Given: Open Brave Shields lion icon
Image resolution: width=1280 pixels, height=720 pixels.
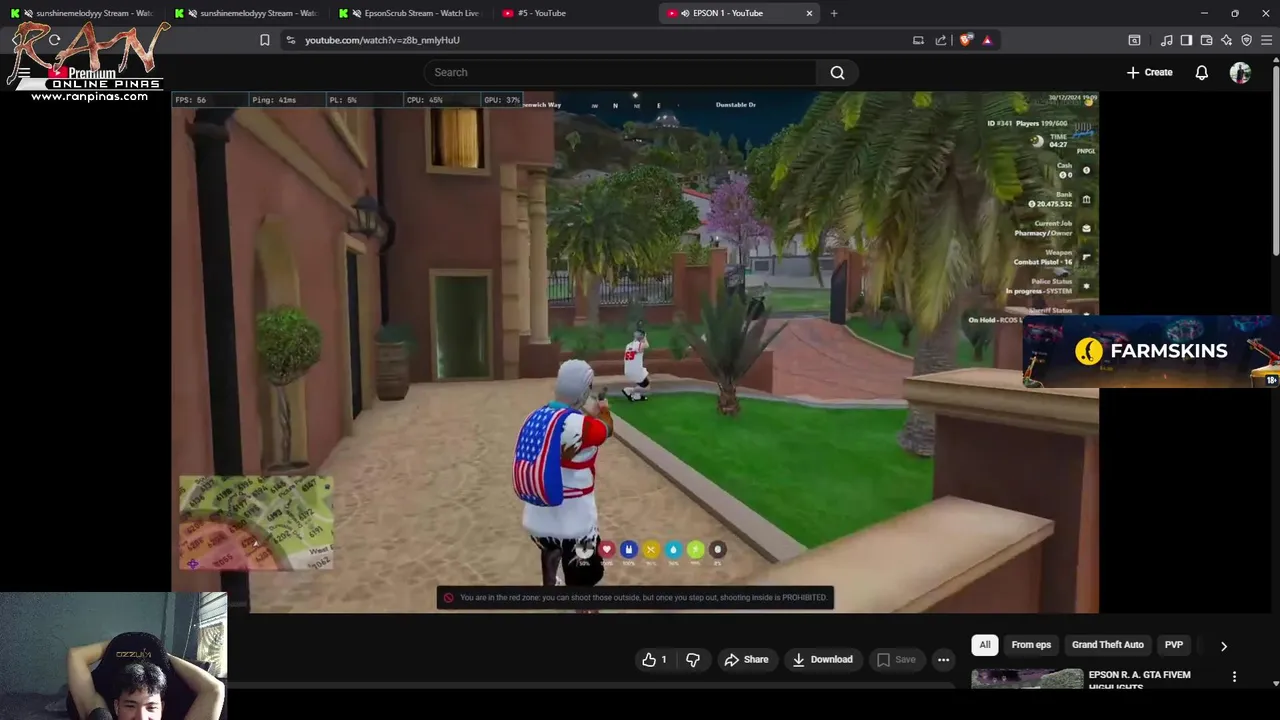Looking at the screenshot, I should click(x=965, y=40).
